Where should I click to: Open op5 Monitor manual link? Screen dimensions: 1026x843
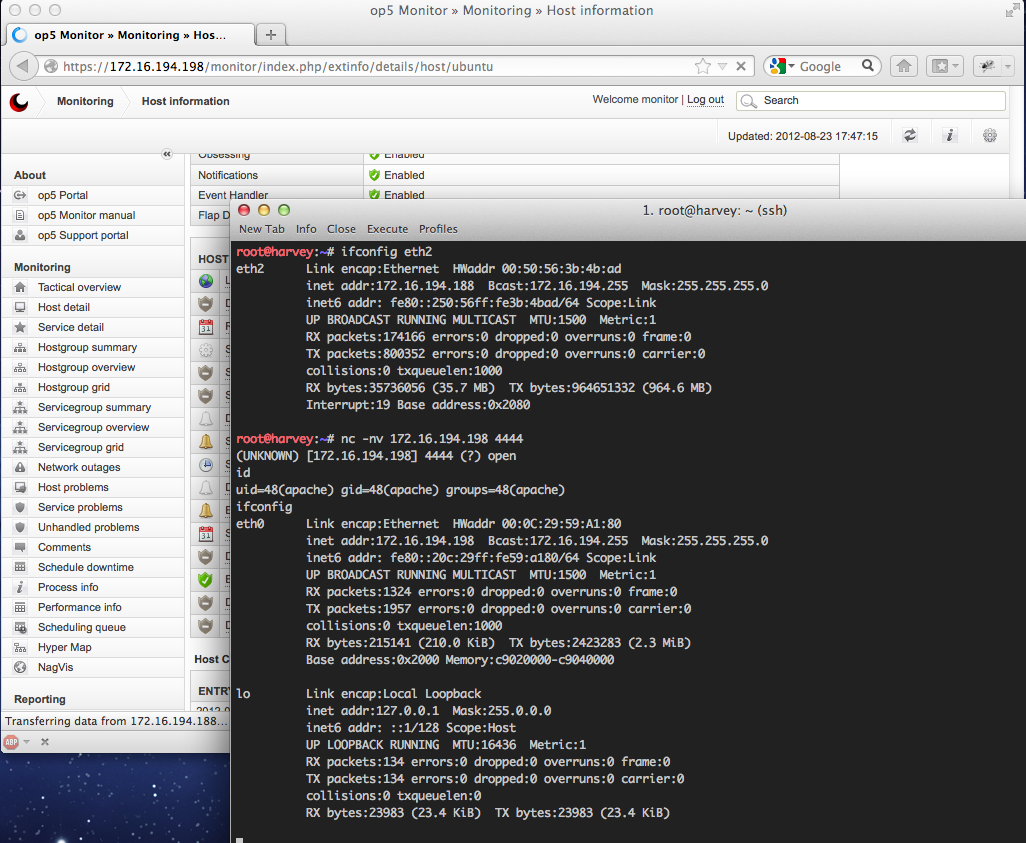pos(86,215)
